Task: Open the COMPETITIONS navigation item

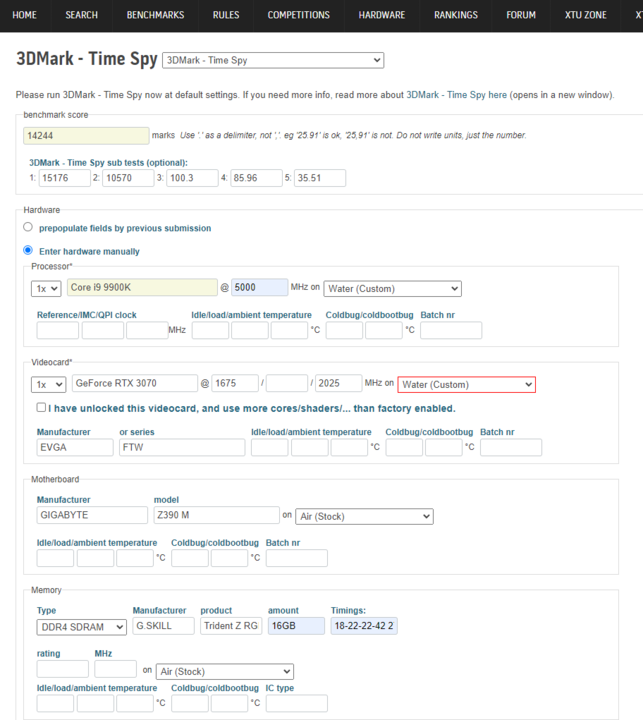Action: 298,15
